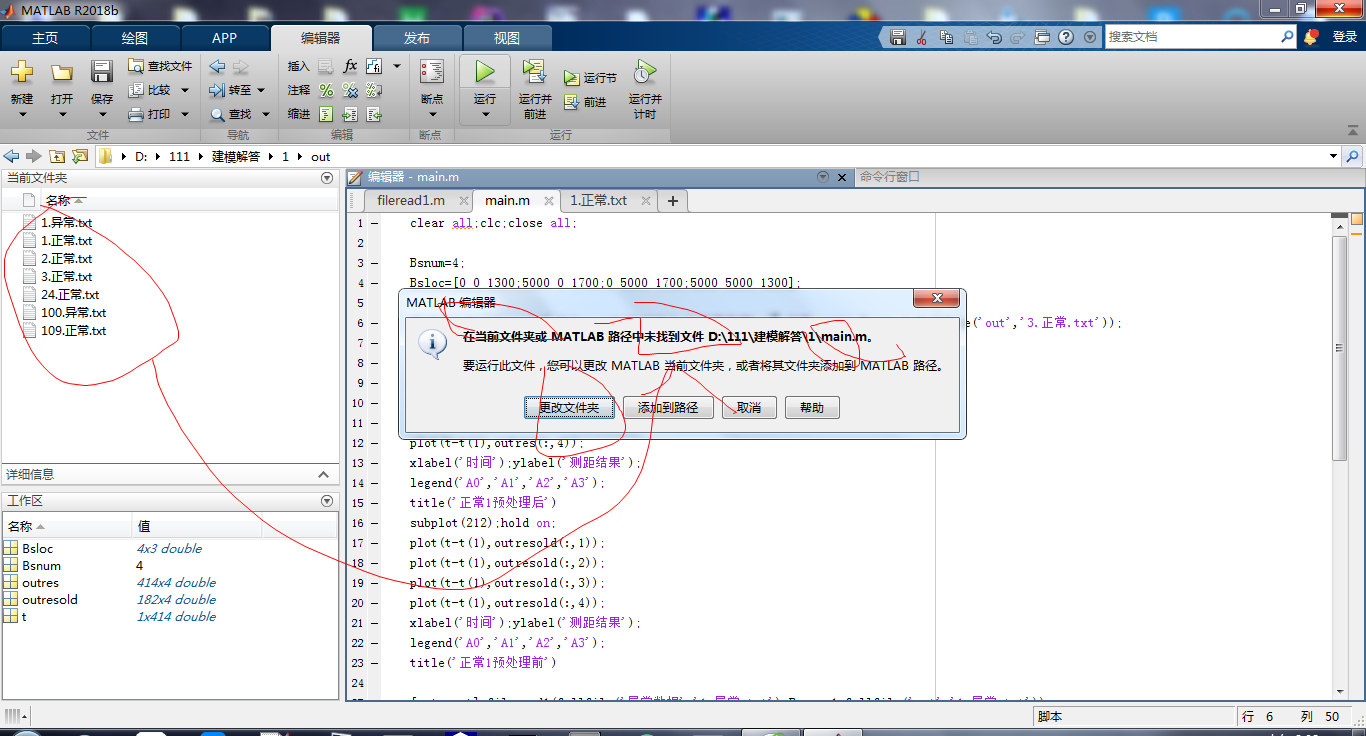Click the plus tab to add a new editor file
The width and height of the screenshot is (1366, 736).
[x=673, y=201]
